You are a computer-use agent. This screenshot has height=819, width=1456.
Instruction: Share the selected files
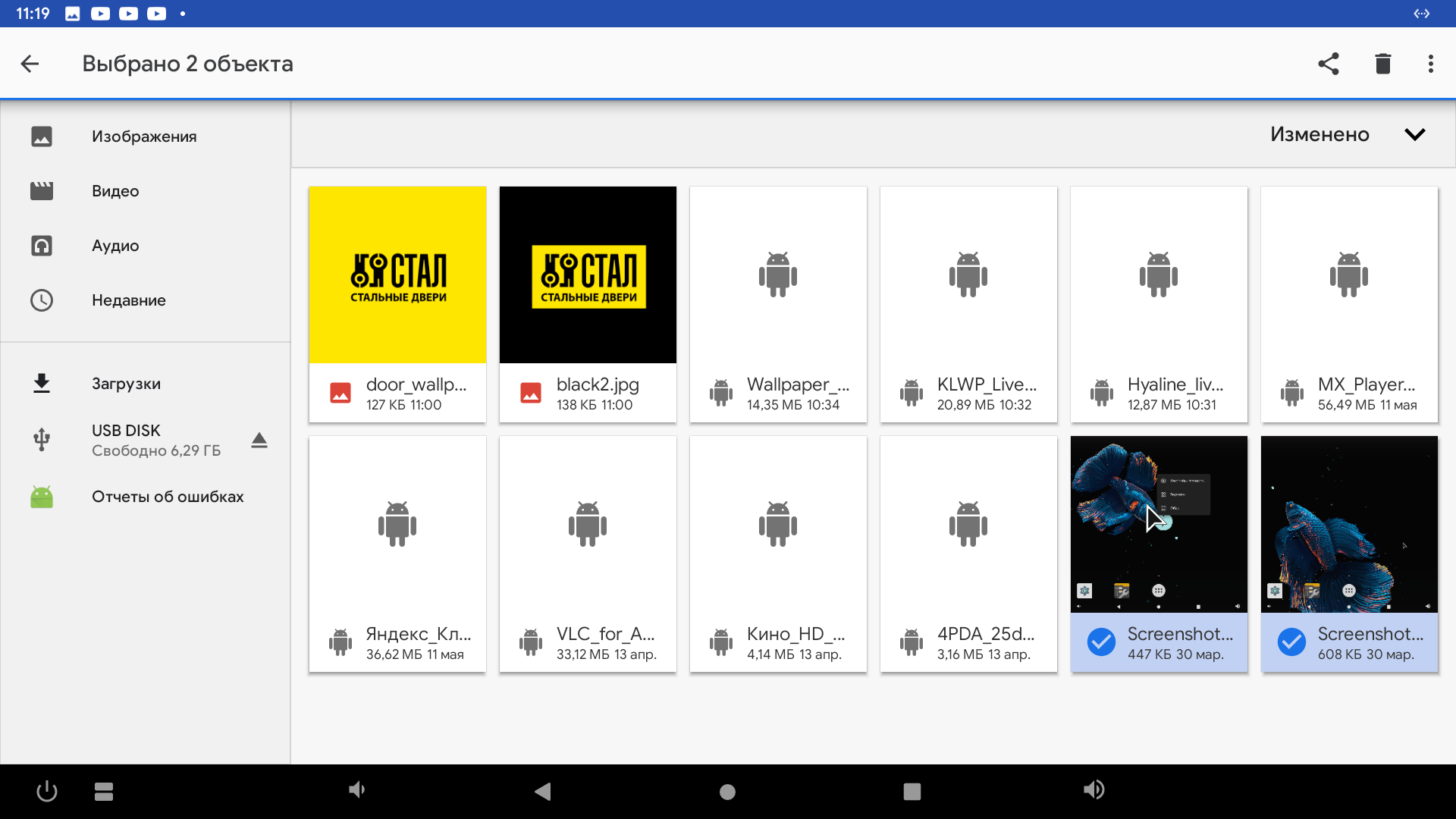[1329, 64]
